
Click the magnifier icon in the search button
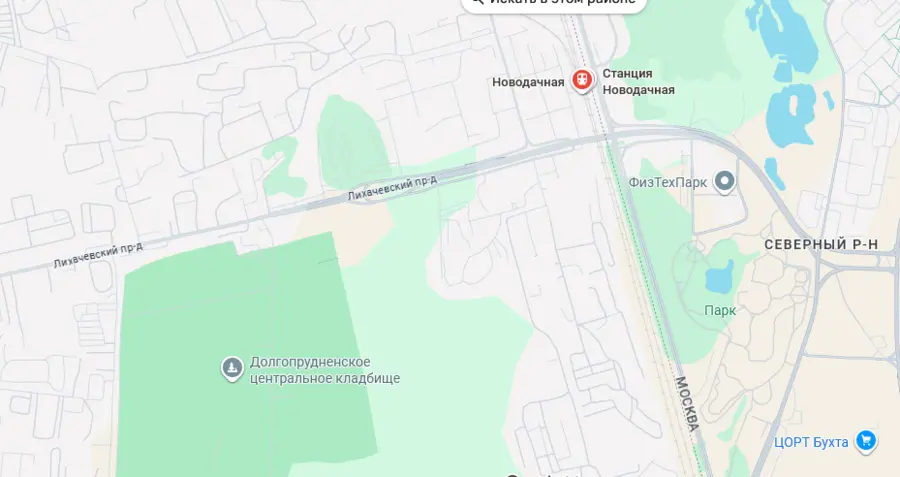click(478, 1)
